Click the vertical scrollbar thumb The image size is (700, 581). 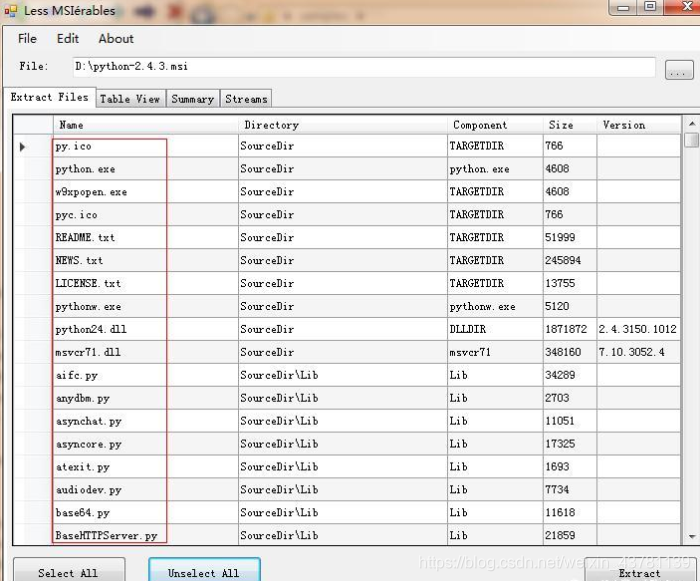coord(692,140)
